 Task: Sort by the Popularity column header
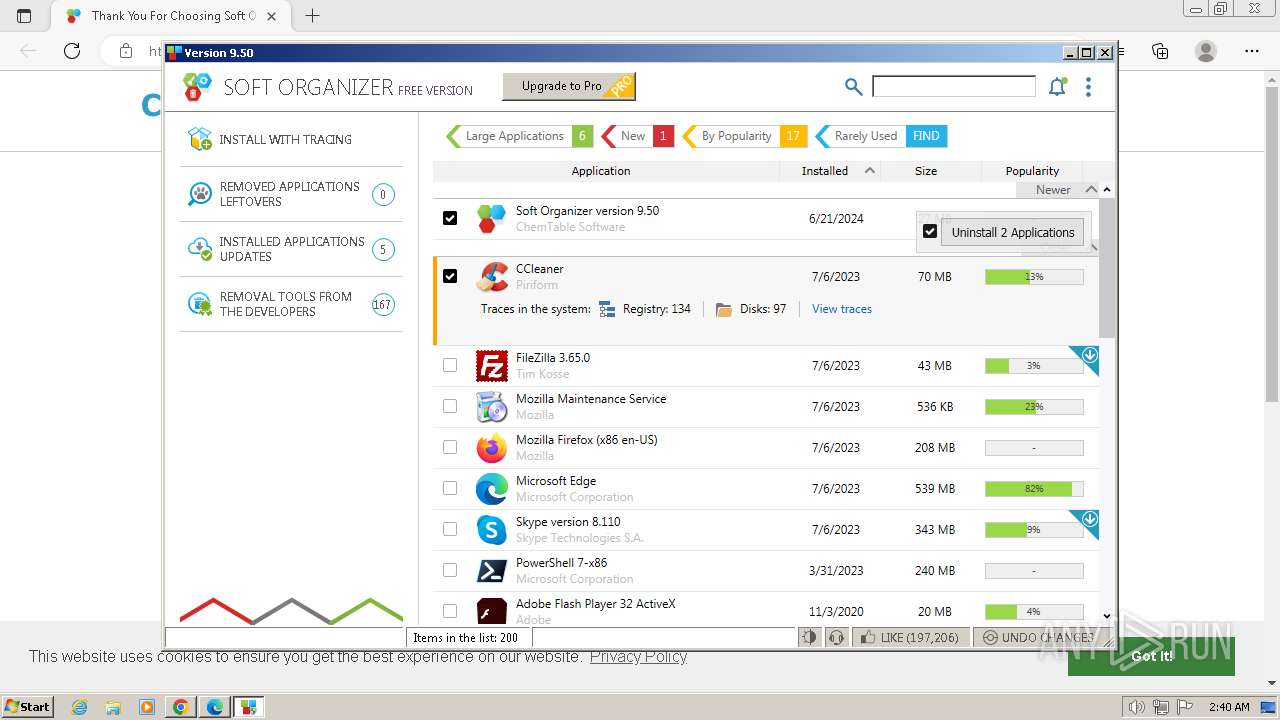tap(1032, 171)
